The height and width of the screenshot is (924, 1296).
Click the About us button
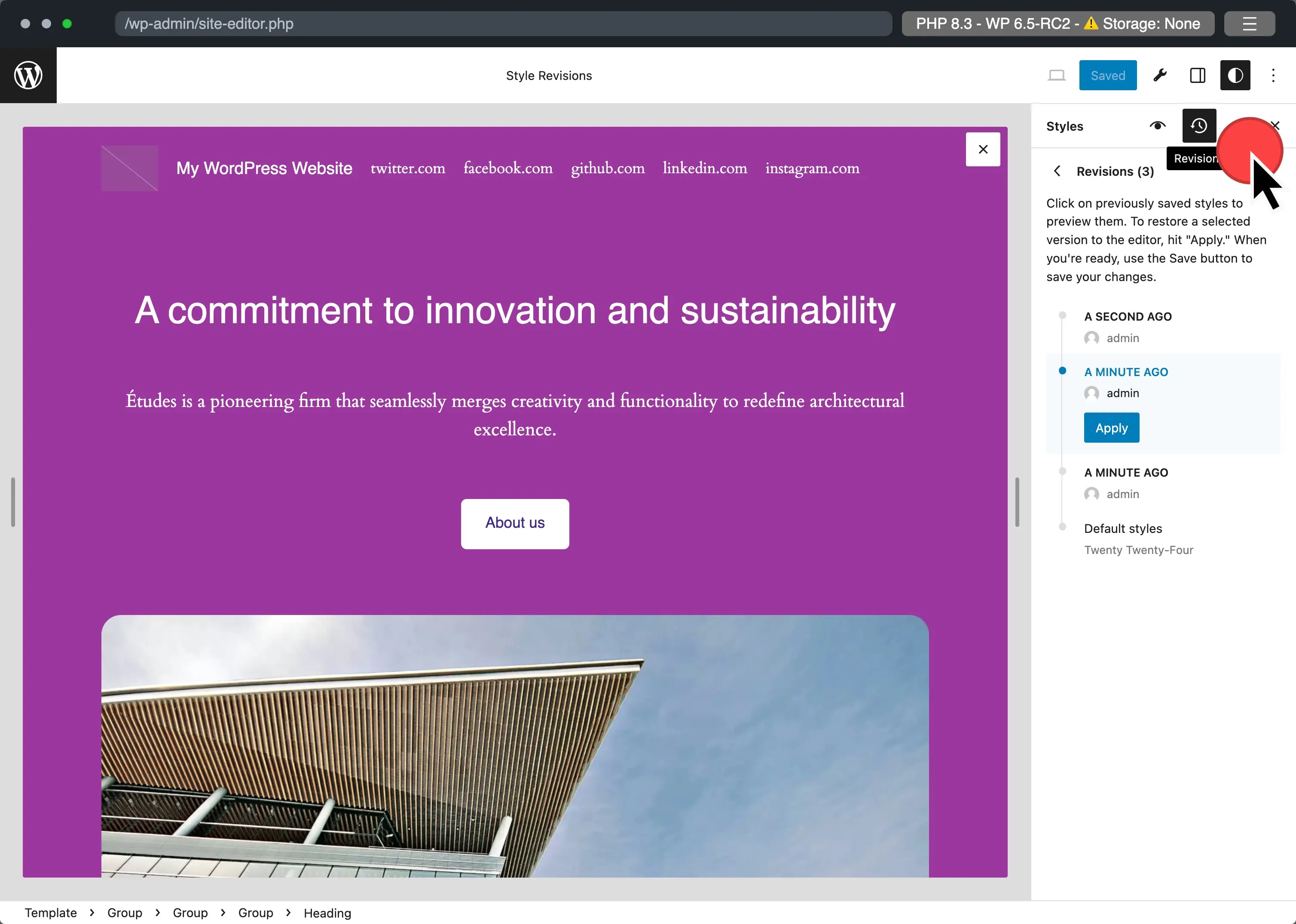point(515,523)
